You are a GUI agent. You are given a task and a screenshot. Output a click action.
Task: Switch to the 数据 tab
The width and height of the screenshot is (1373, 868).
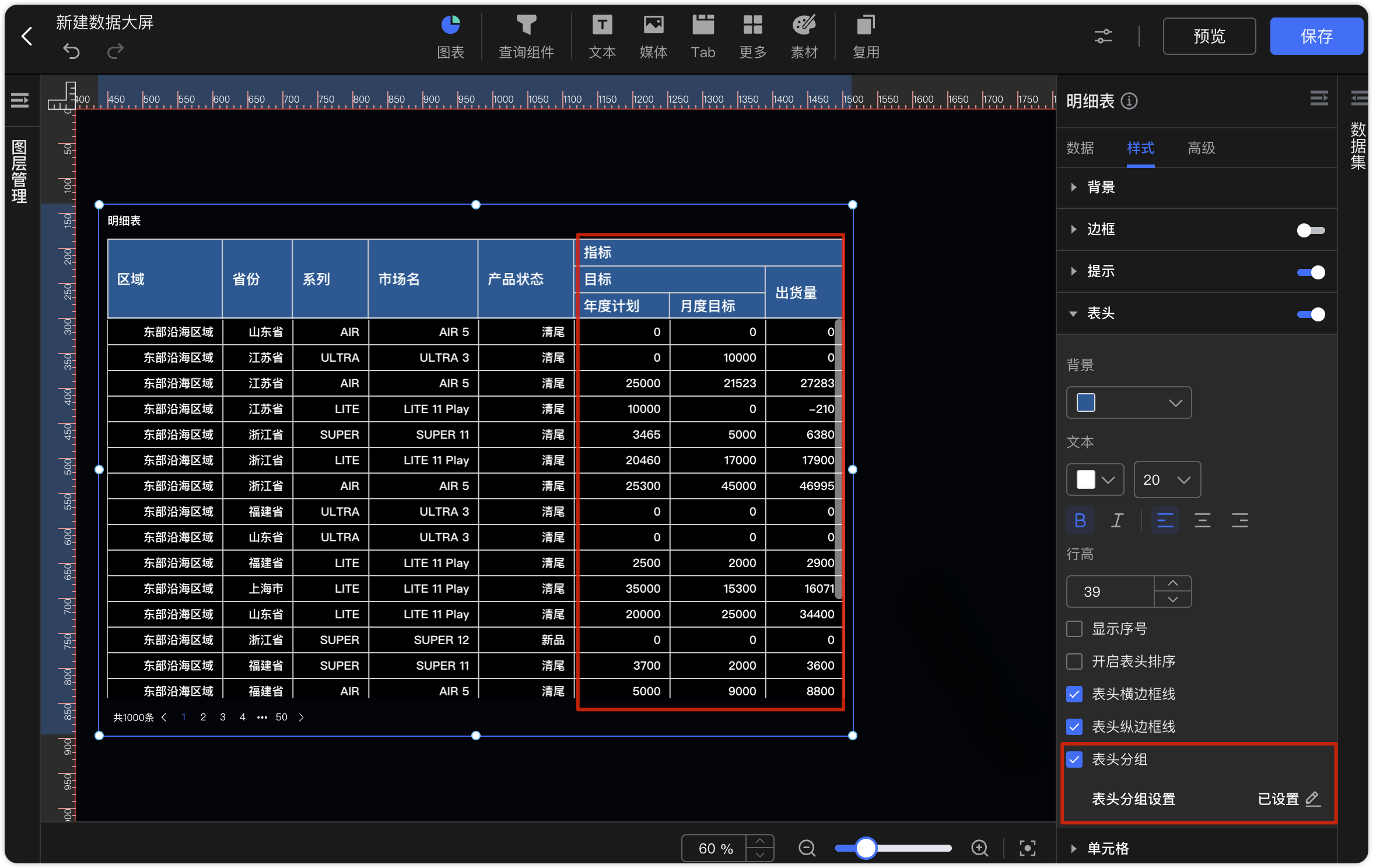(1080, 148)
